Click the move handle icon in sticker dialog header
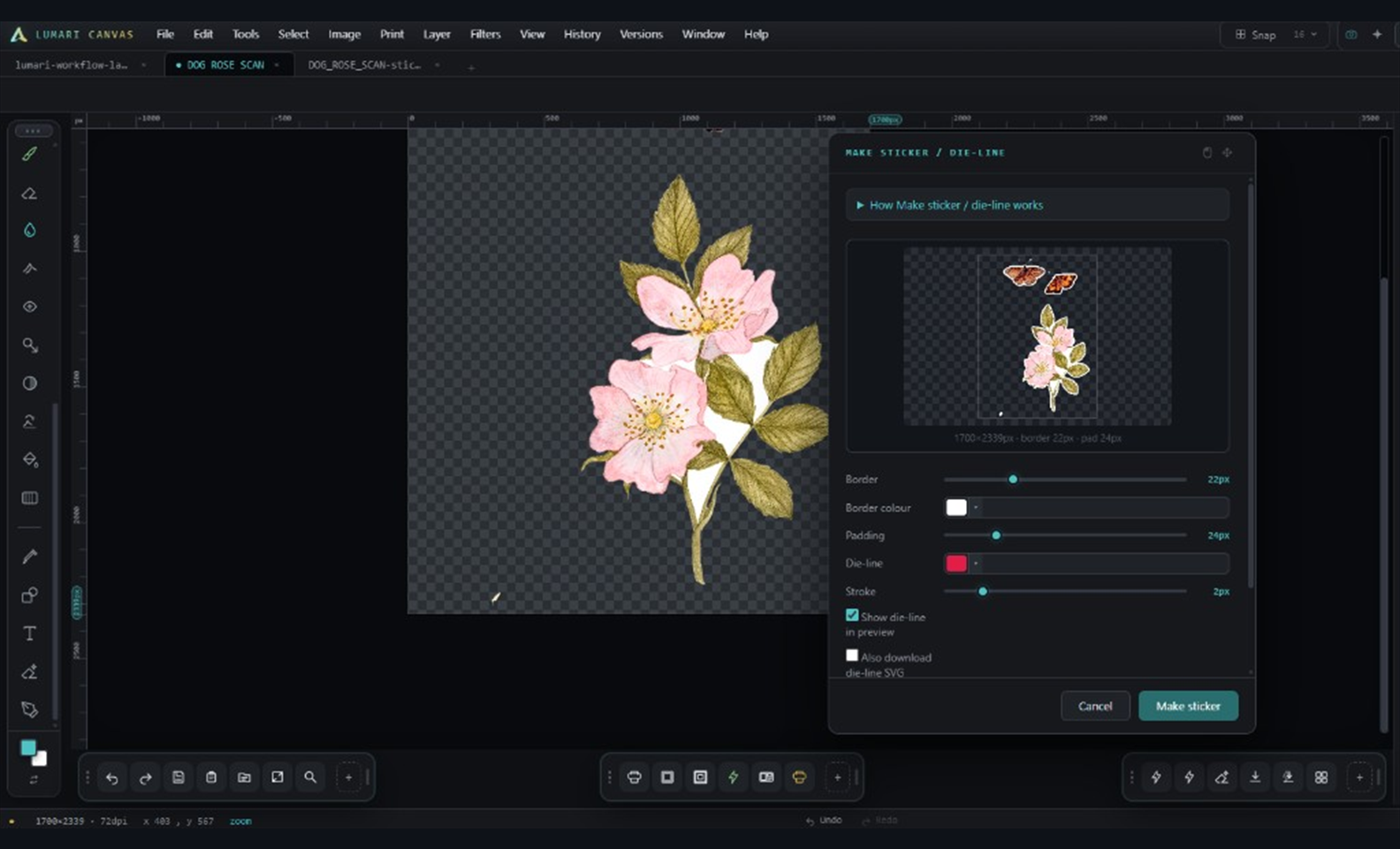This screenshot has width=1400, height=849. pyautogui.click(x=1227, y=153)
